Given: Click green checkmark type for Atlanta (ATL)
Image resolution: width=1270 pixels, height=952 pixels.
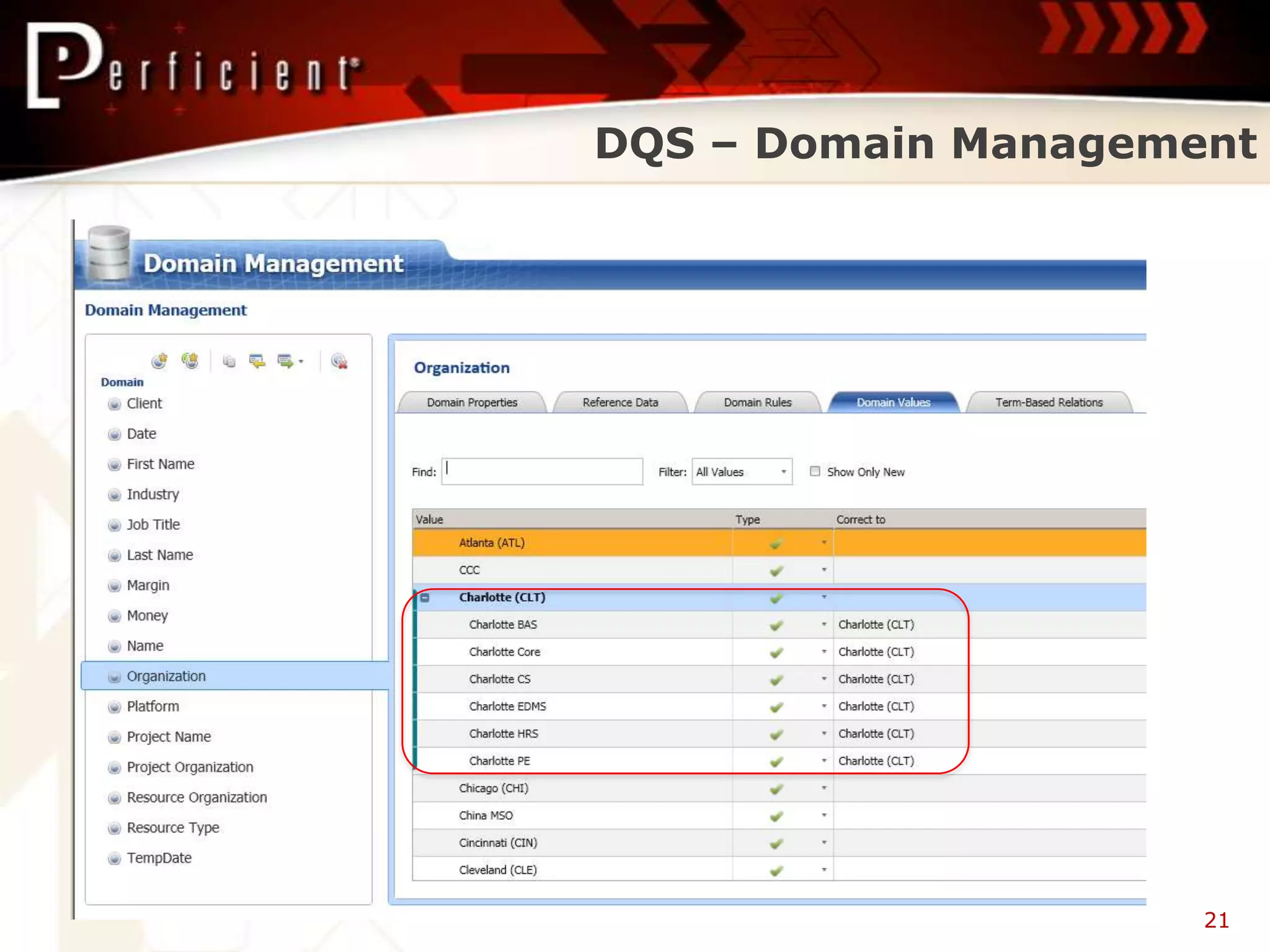Looking at the screenshot, I should click(x=776, y=544).
